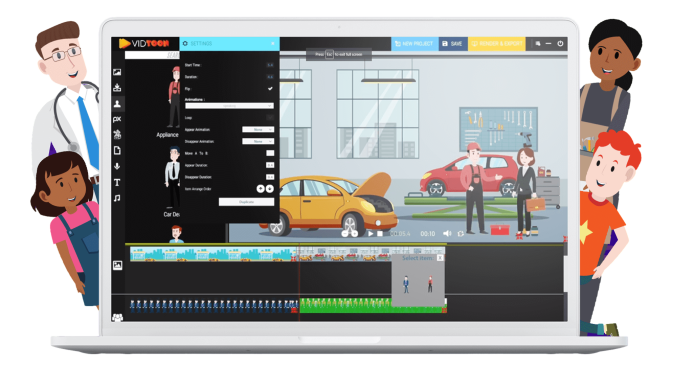
Task: Open the microphone voice recording tool
Action: point(117,166)
